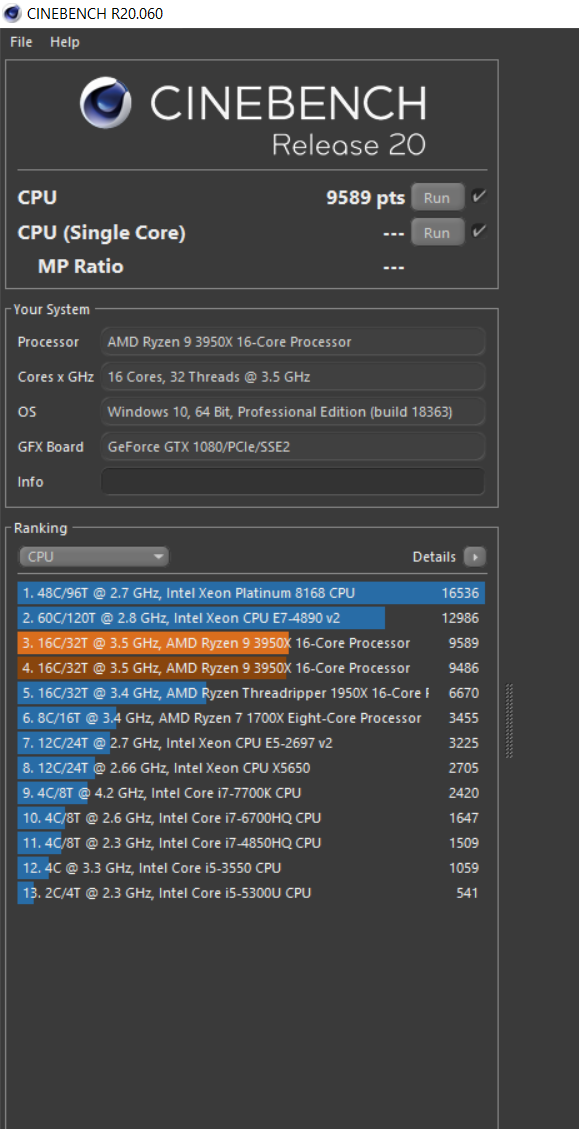Select ranking row Intel Core i7-6700HQ

click(251, 818)
